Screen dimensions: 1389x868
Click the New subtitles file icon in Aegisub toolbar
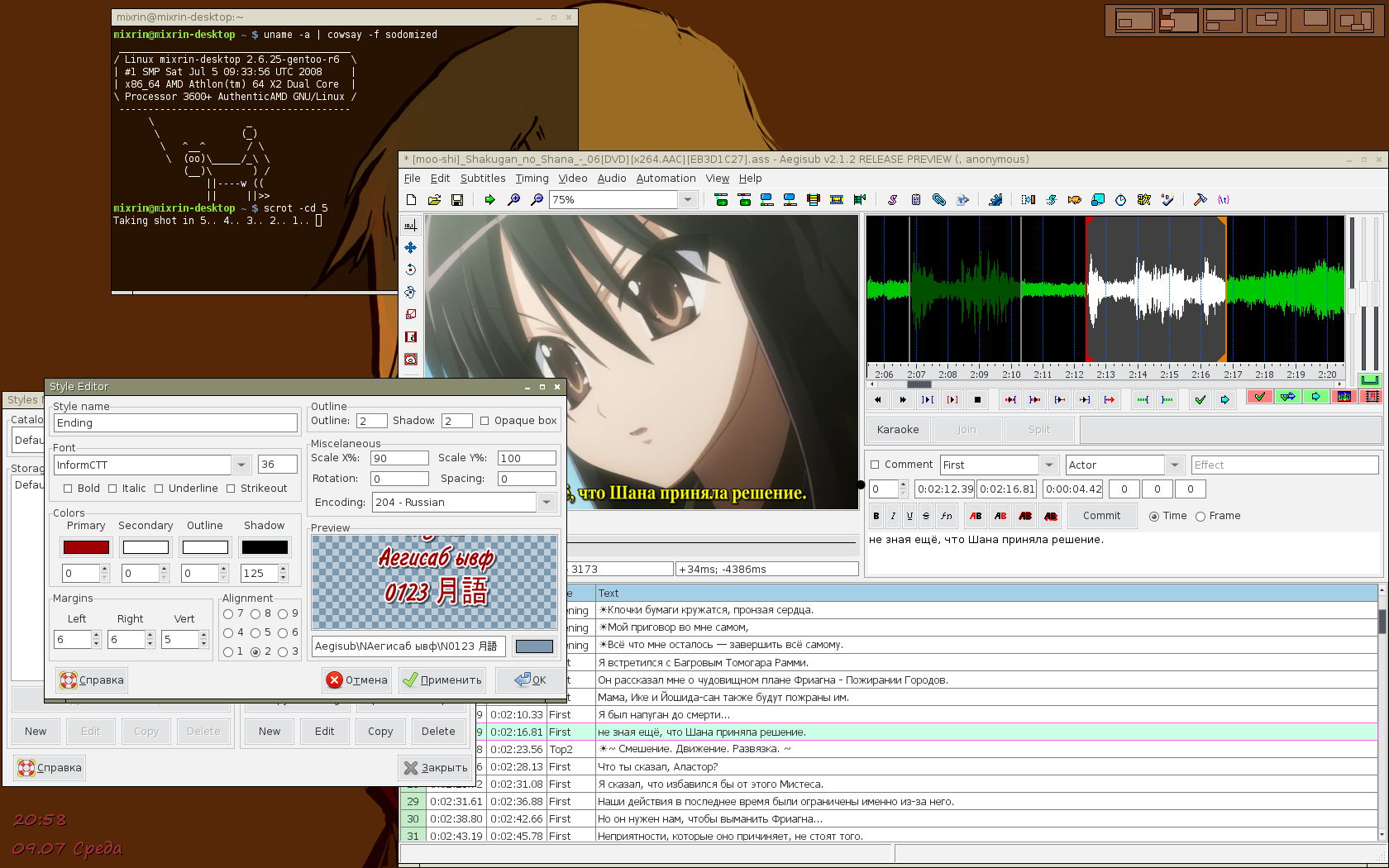tap(411, 199)
